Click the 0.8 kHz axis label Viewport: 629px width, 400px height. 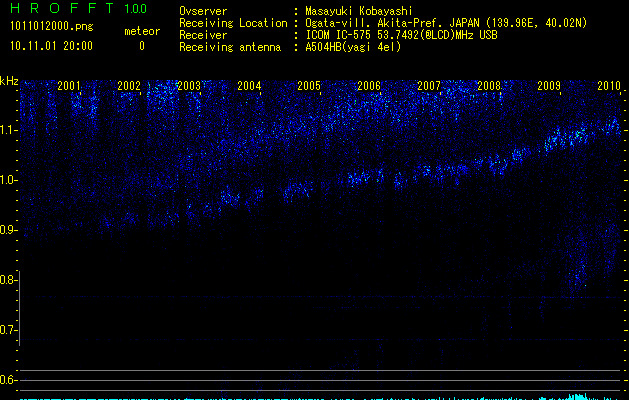pos(8,280)
